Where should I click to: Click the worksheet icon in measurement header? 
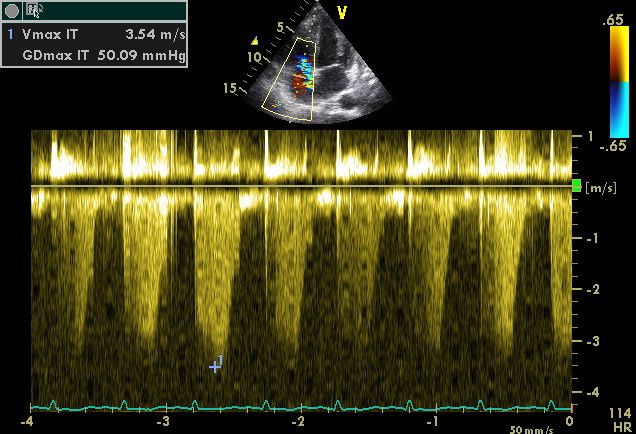[x=34, y=10]
